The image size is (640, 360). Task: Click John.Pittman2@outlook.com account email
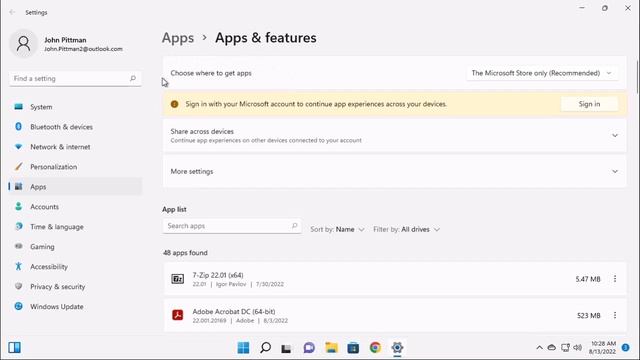click(x=83, y=49)
